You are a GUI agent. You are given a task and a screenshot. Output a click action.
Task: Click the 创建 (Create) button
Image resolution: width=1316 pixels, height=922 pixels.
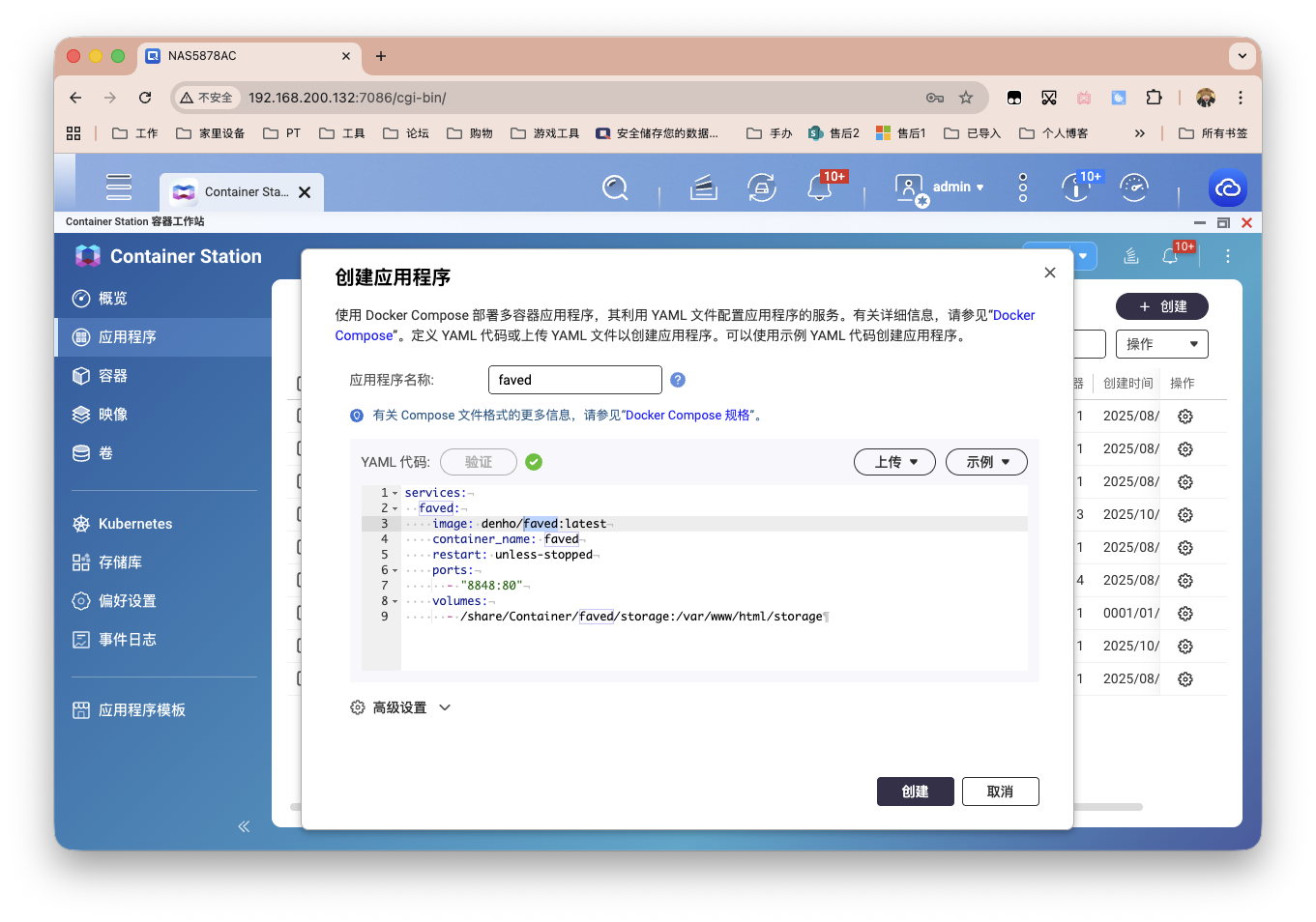click(915, 791)
